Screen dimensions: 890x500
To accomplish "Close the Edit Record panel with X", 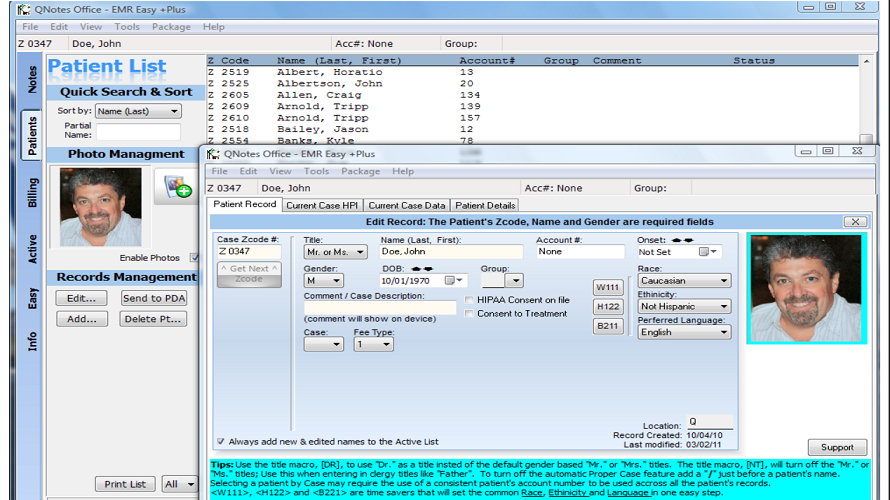I will click(x=855, y=222).
